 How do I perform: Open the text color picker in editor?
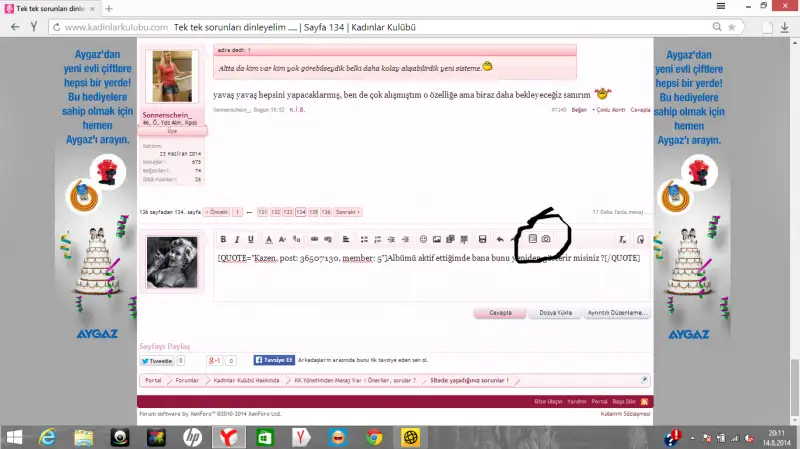pyautogui.click(x=268, y=240)
